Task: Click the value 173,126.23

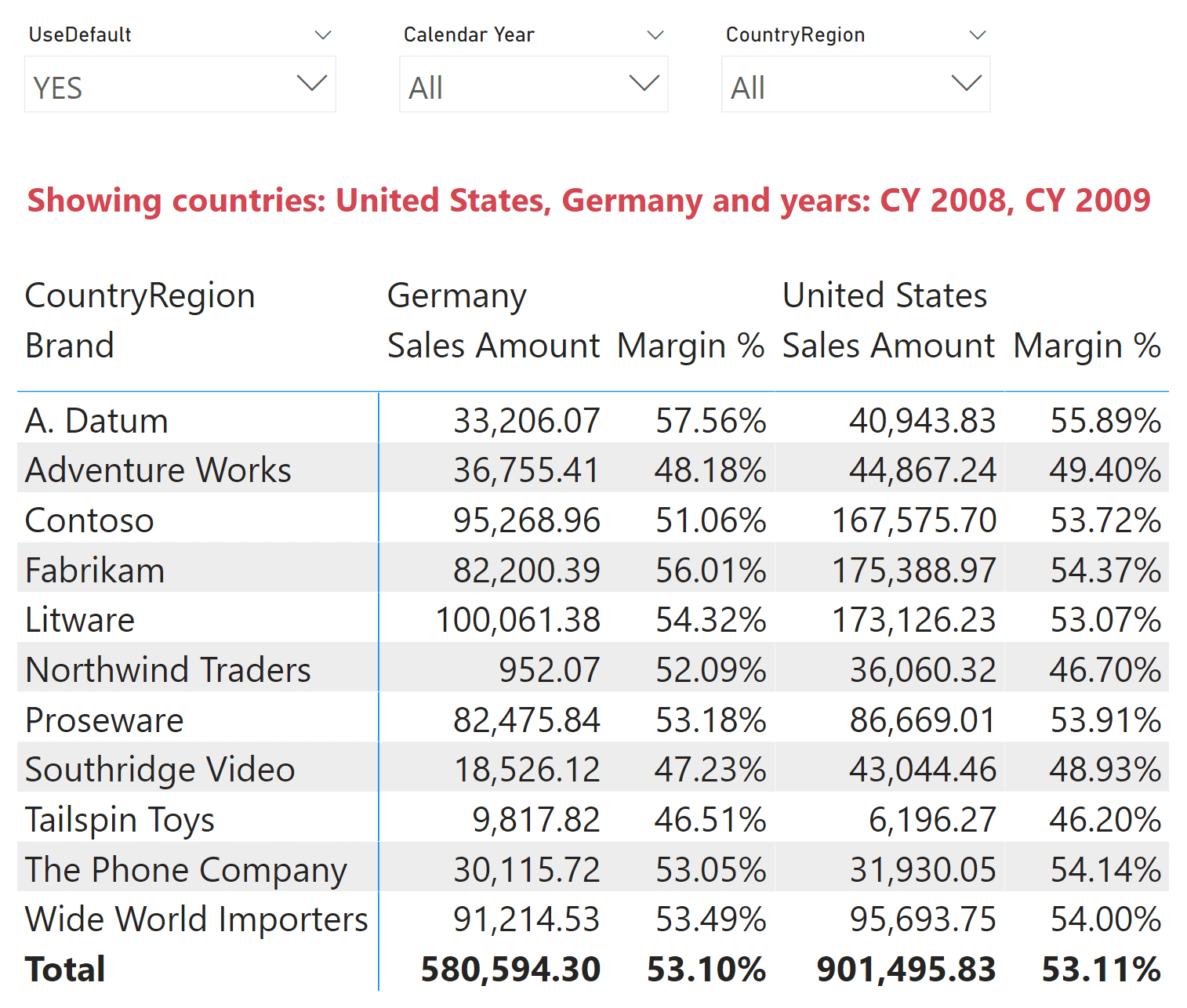Action: (x=914, y=620)
